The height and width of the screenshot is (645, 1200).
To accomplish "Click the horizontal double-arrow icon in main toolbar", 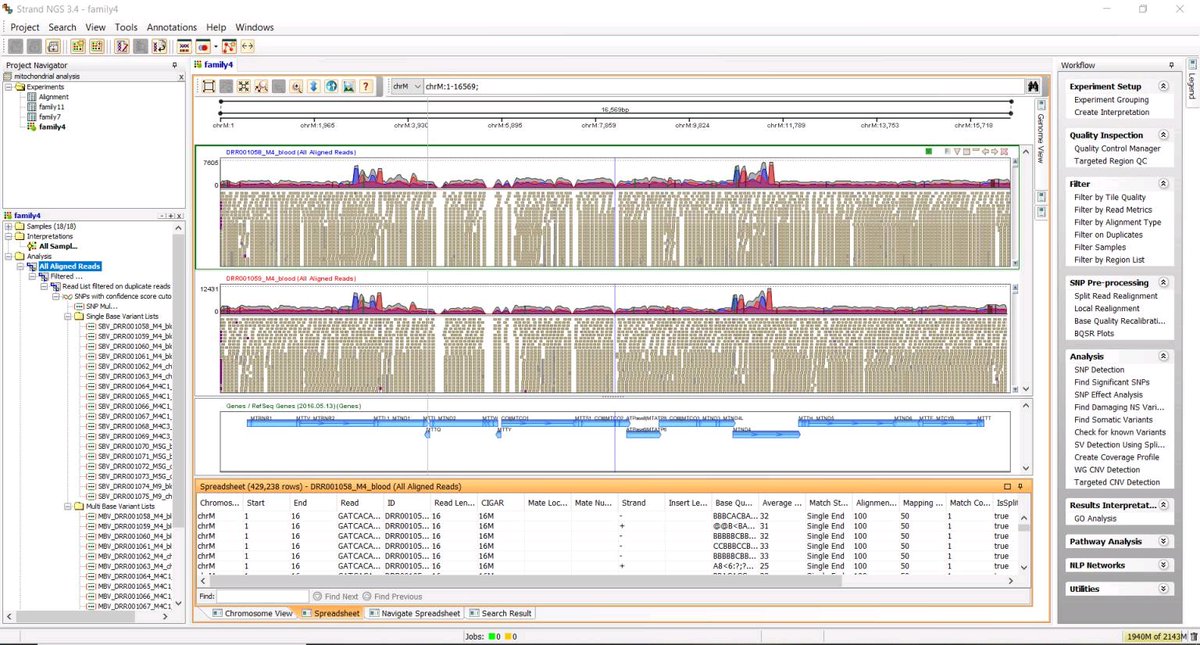I will click(246, 46).
